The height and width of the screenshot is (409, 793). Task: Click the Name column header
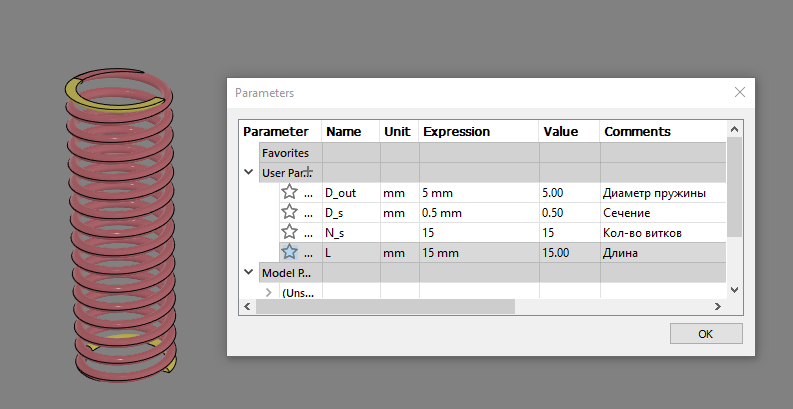(x=344, y=132)
